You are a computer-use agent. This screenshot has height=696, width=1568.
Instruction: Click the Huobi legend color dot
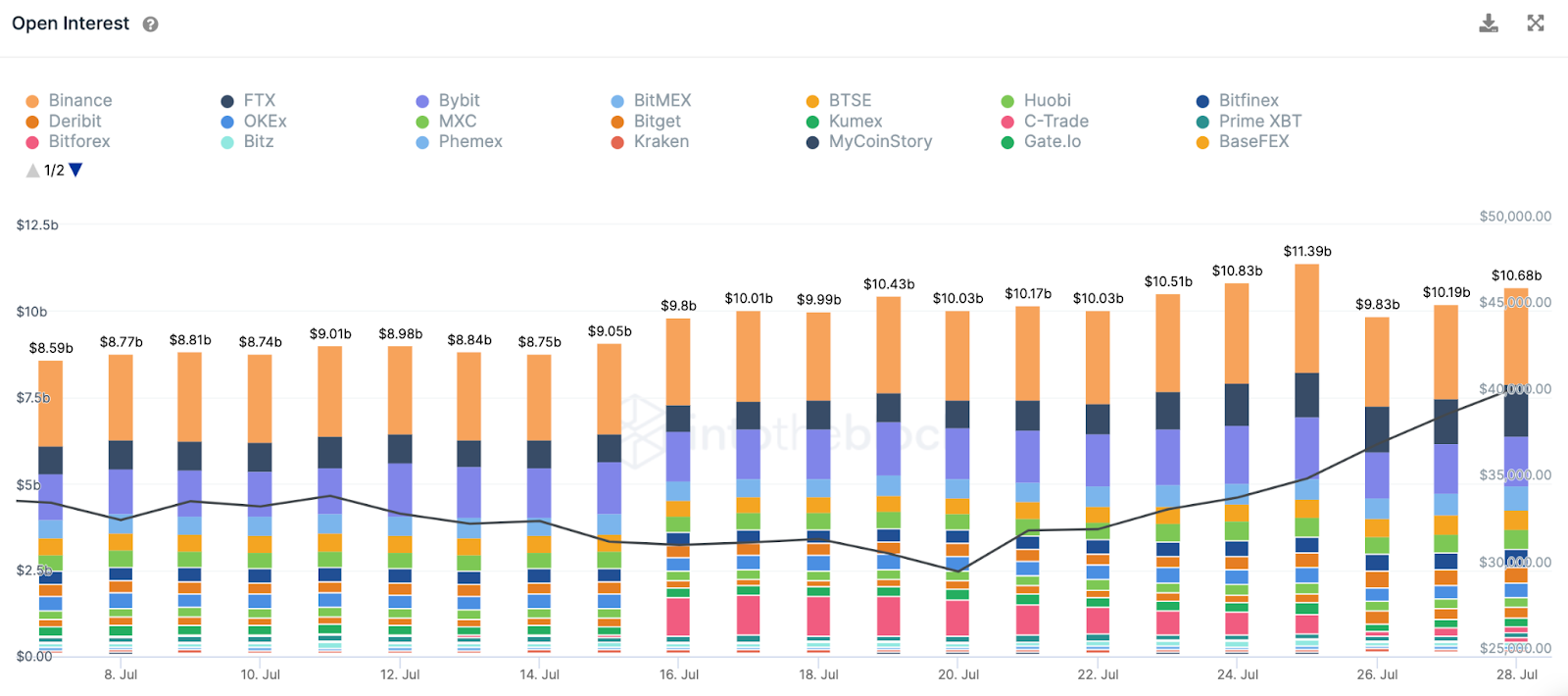coord(1007,101)
